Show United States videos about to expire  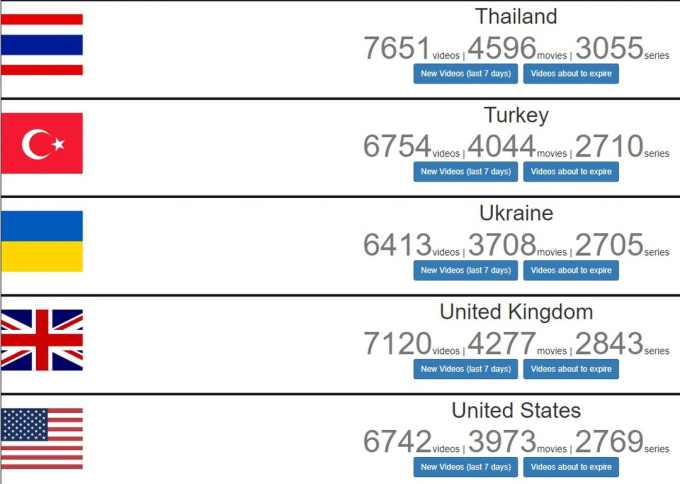[571, 467]
